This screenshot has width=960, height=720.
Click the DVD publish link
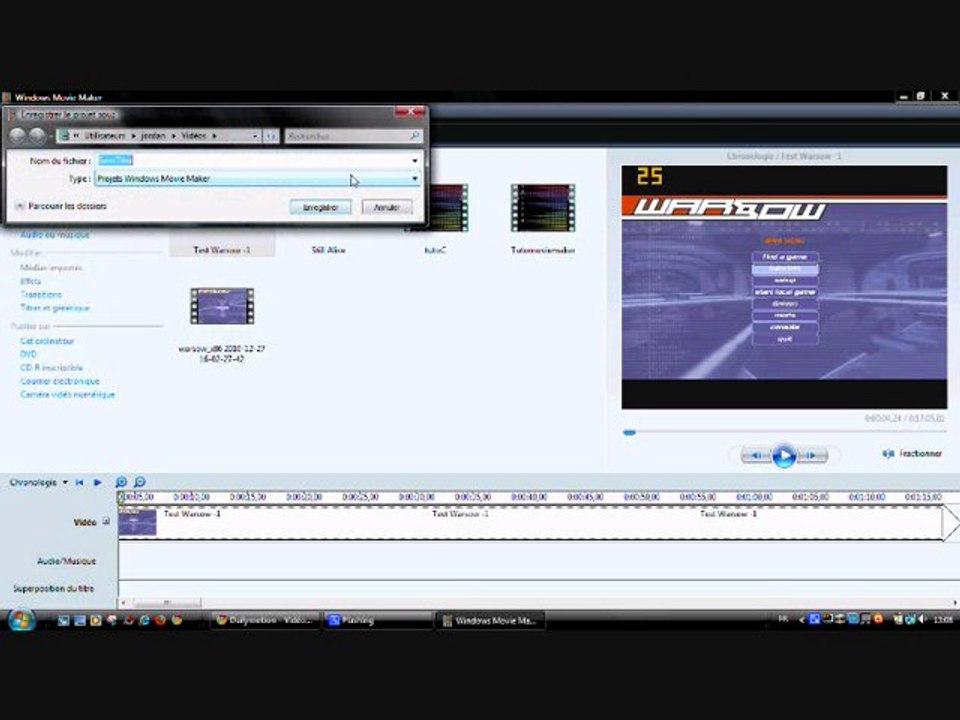point(28,354)
